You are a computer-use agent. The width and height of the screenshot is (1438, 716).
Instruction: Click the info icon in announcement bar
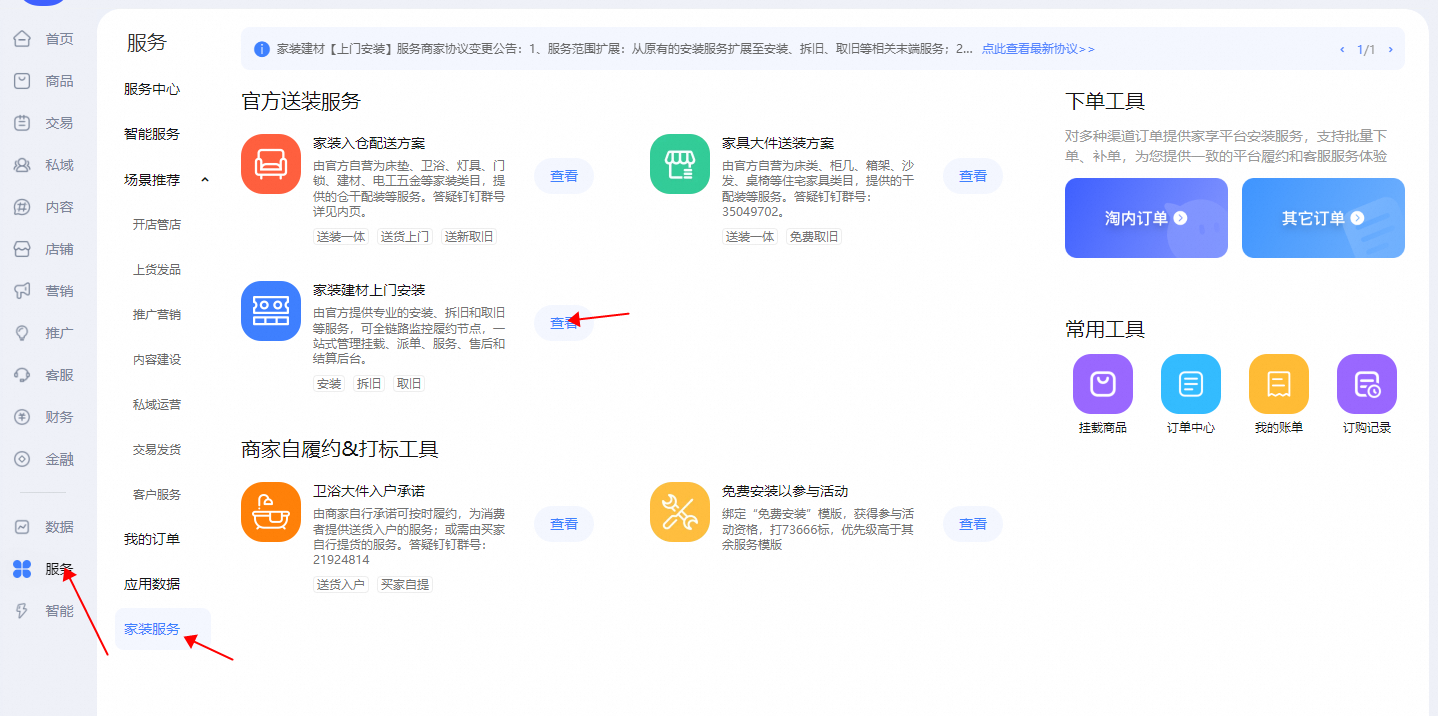(262, 49)
